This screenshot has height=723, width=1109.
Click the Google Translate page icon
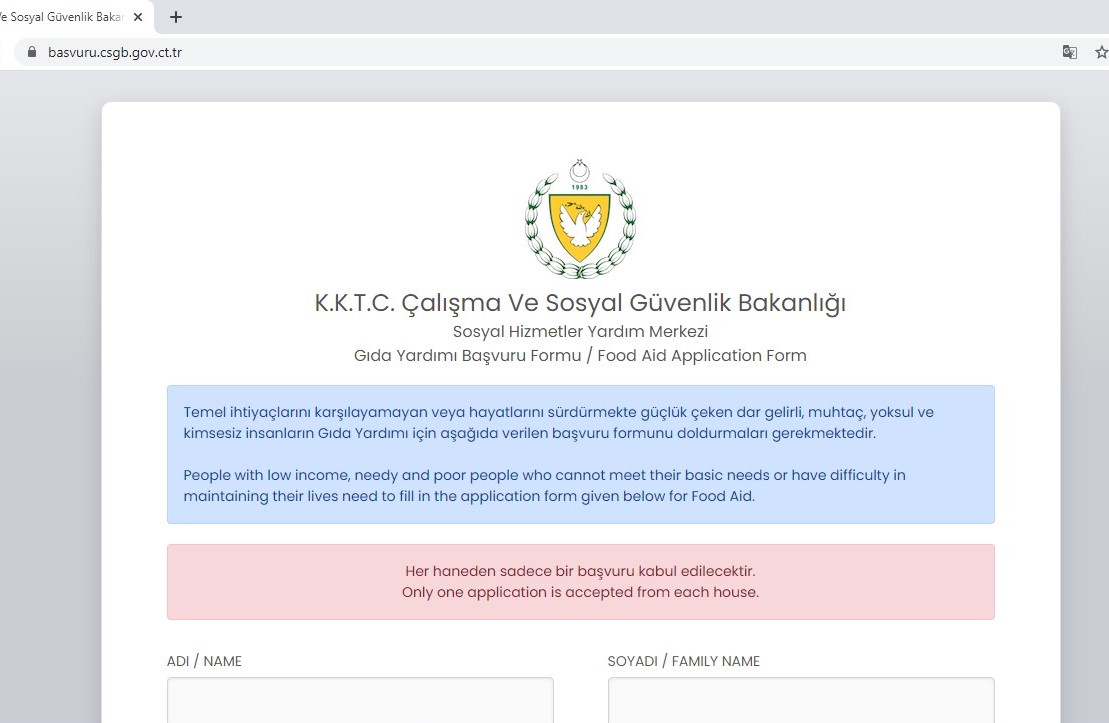(x=1069, y=52)
